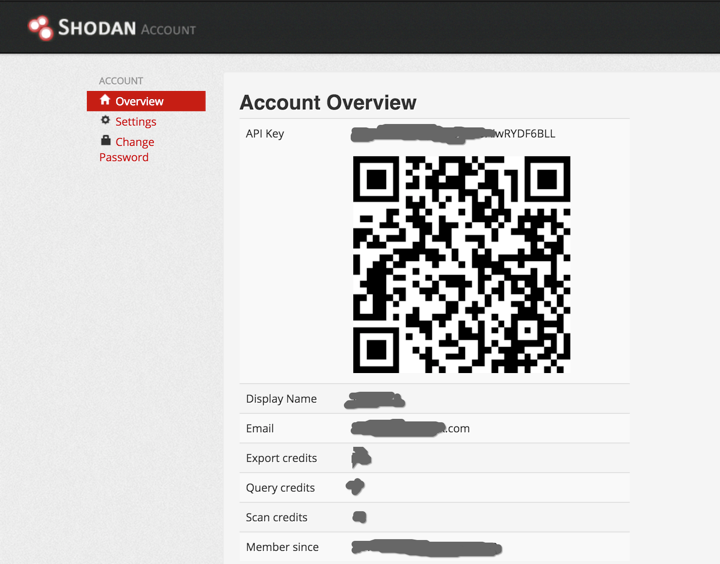Click the Scan credits row label
Viewport: 720px width, 564px height.
[277, 518]
